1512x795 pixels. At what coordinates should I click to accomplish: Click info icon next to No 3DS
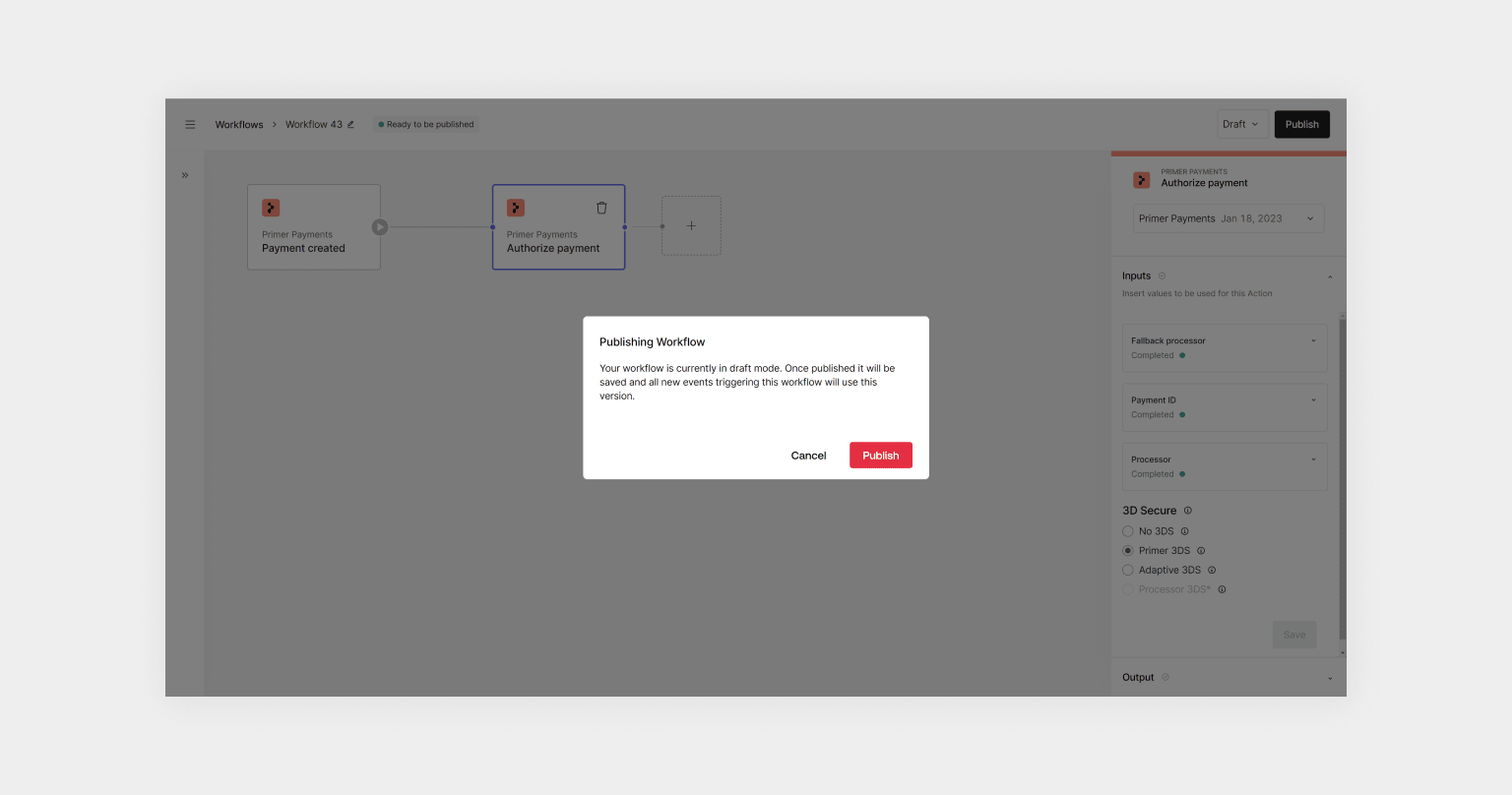1184,531
